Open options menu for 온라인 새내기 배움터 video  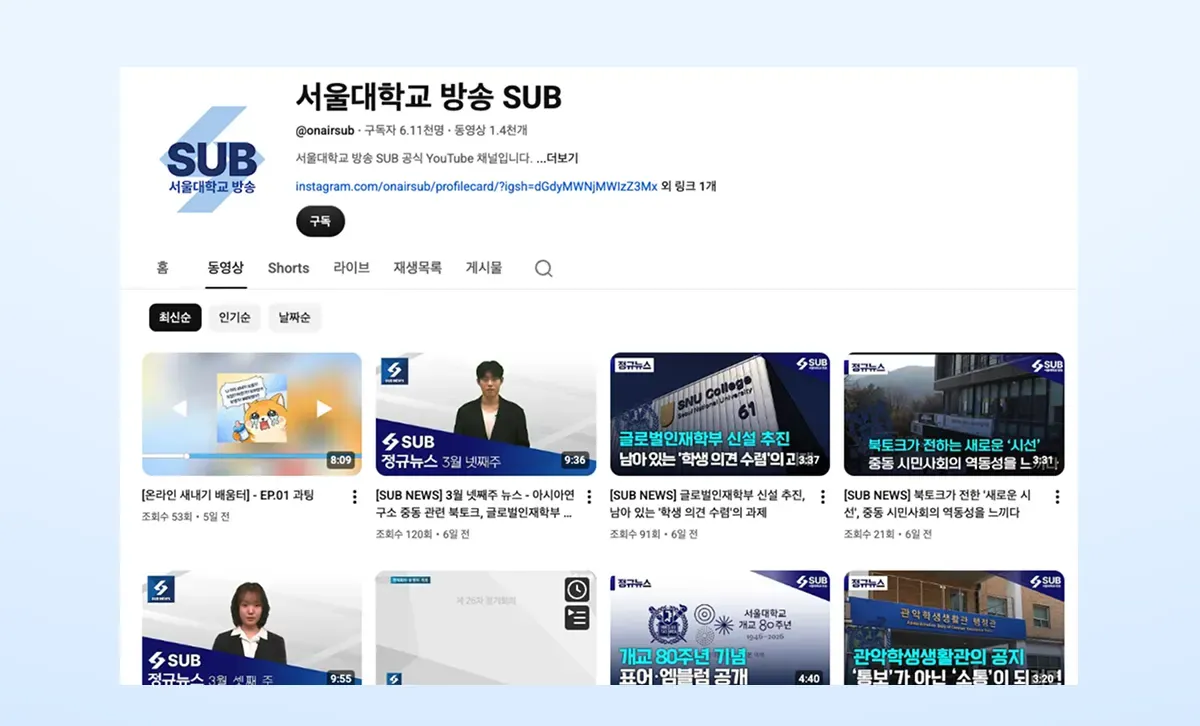coord(354,497)
